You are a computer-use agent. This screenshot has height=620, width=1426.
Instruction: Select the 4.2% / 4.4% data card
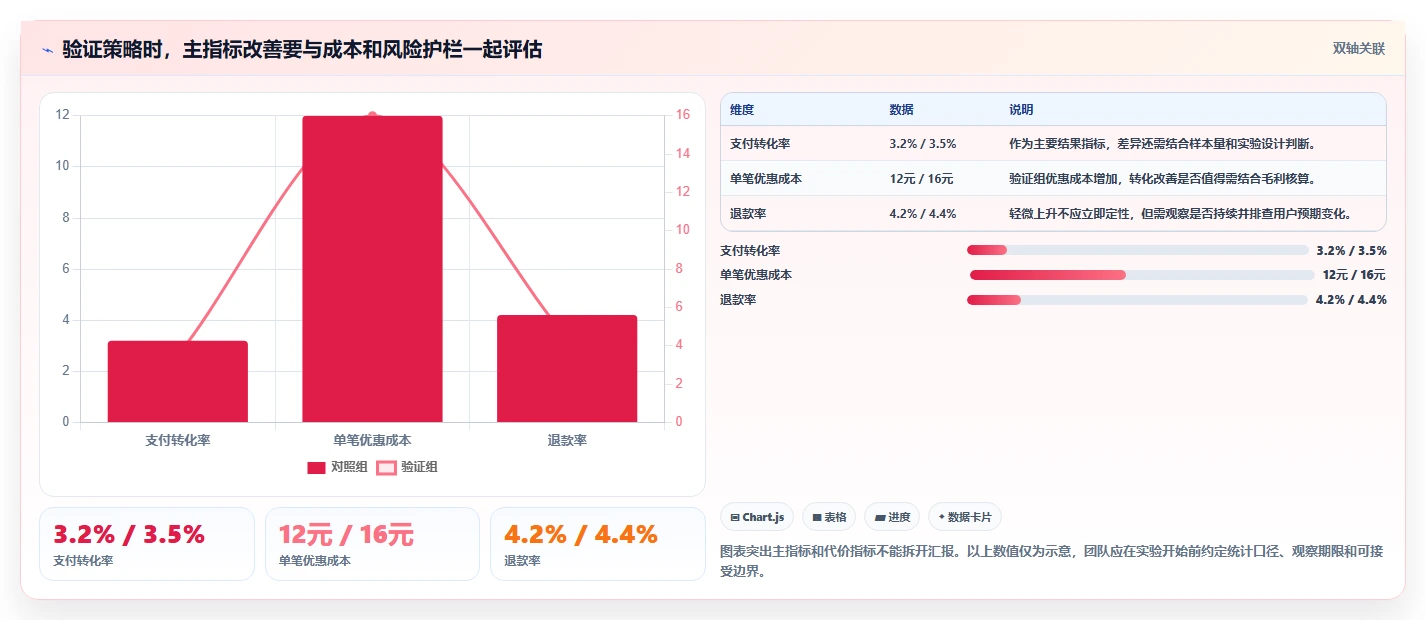[597, 544]
